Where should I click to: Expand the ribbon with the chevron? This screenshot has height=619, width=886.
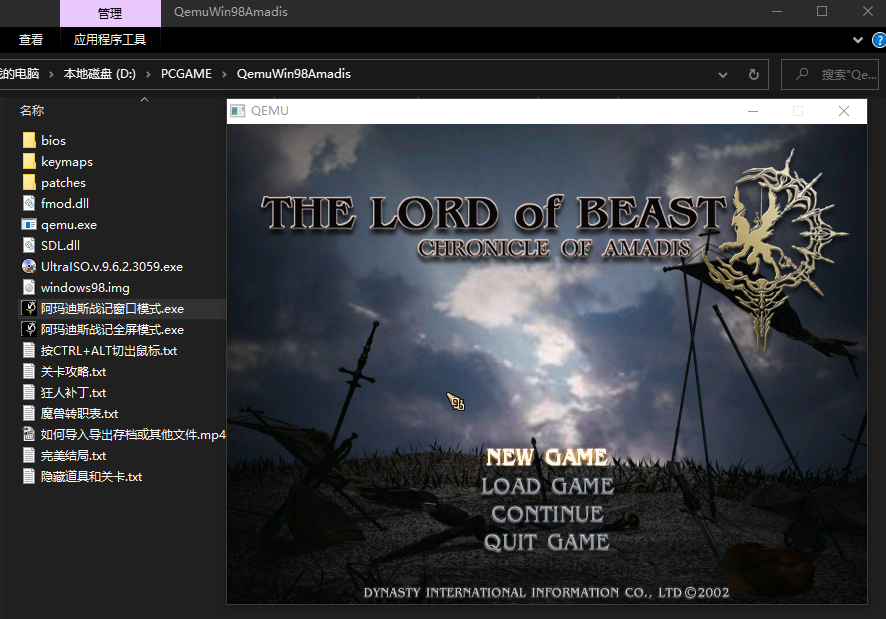point(858,40)
